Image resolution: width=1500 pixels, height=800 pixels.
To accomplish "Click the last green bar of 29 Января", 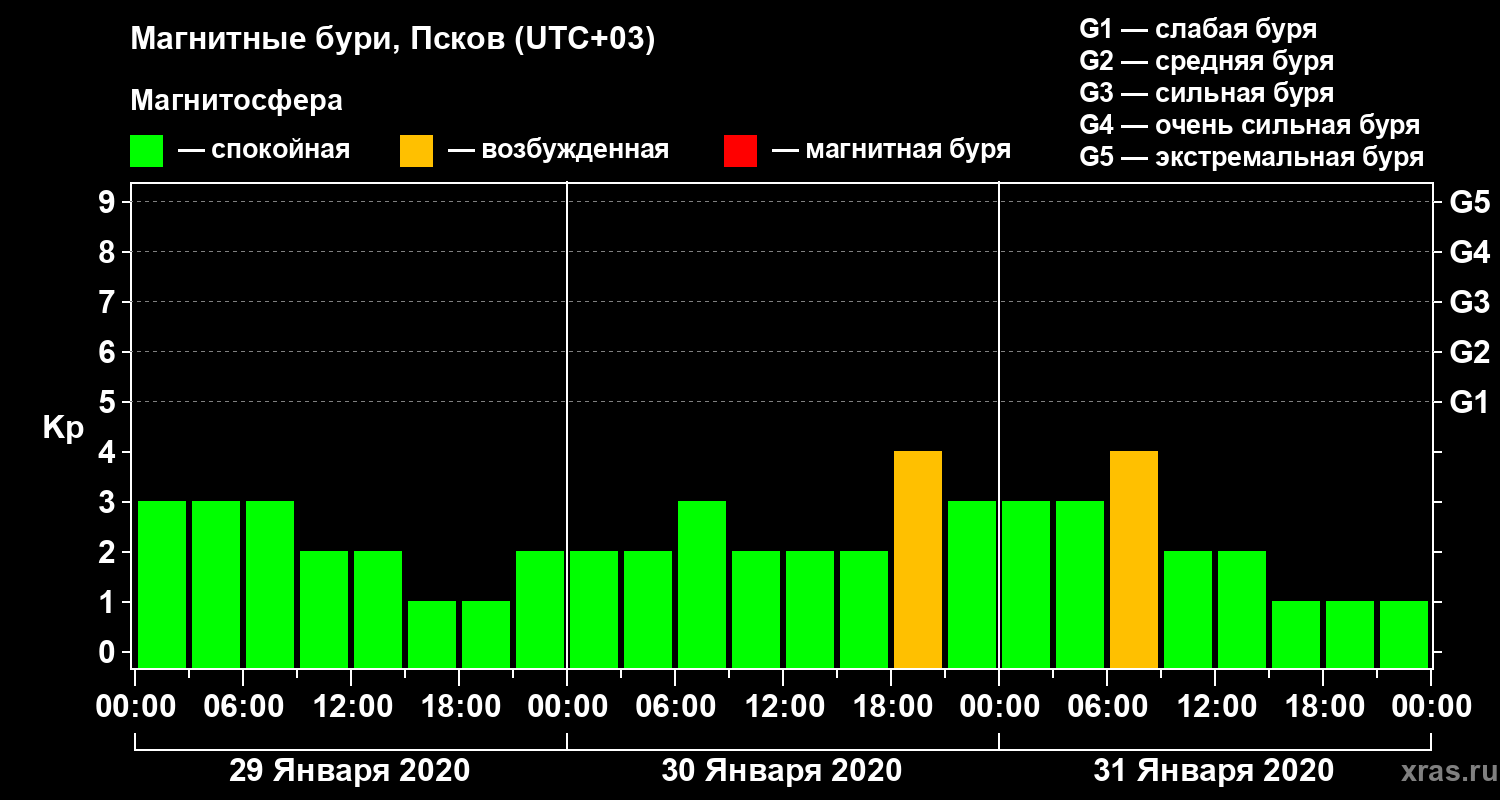I will pos(540,609).
